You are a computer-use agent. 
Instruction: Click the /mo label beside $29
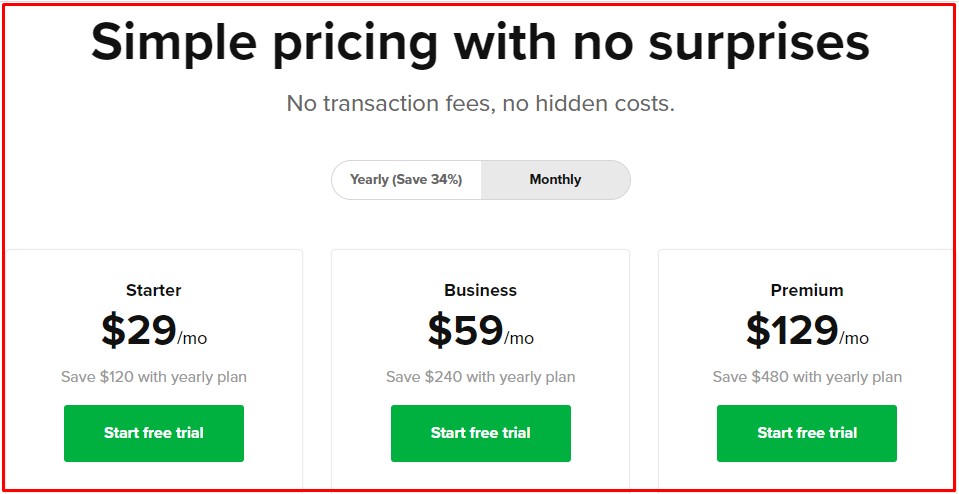[192, 338]
